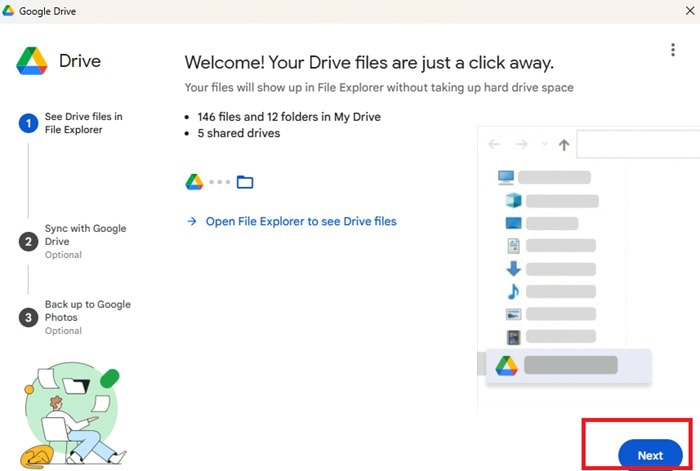This screenshot has width=700, height=471.
Task: Click the blue downloads arrow icon
Action: [x=513, y=268]
